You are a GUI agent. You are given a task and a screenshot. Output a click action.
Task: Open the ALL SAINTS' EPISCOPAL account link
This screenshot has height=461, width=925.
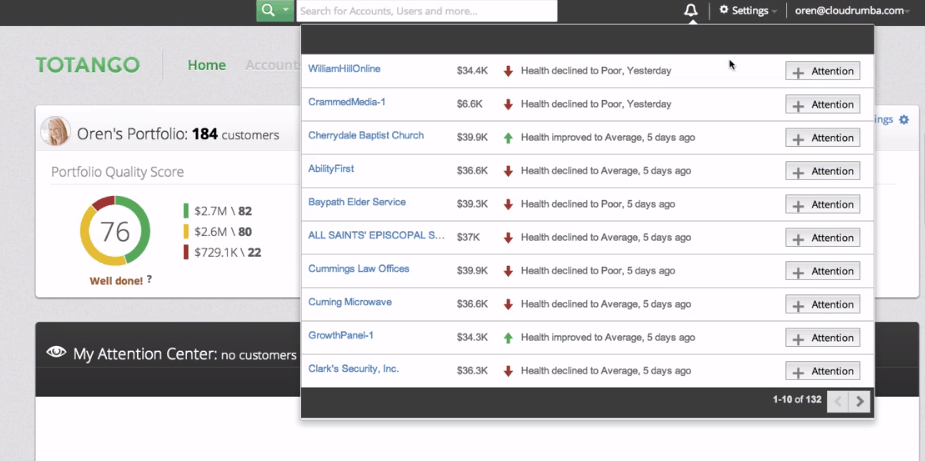(x=376, y=236)
